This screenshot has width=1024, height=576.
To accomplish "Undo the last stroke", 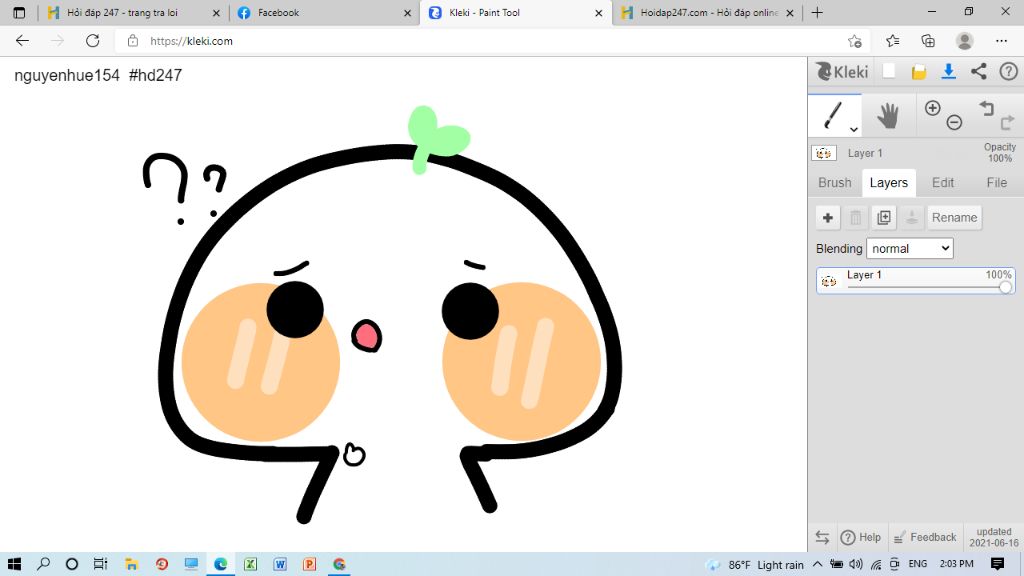I will point(986,108).
